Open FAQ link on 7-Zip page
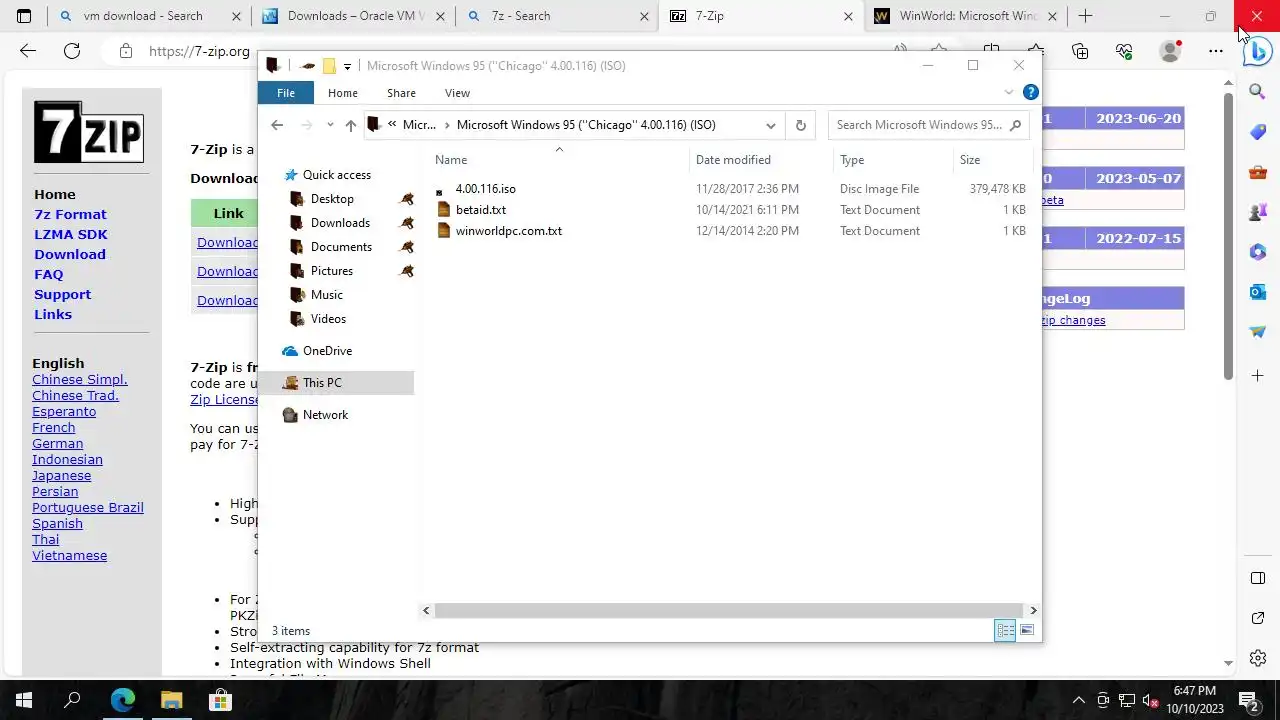Viewport: 1280px width, 720px height. tap(49, 274)
